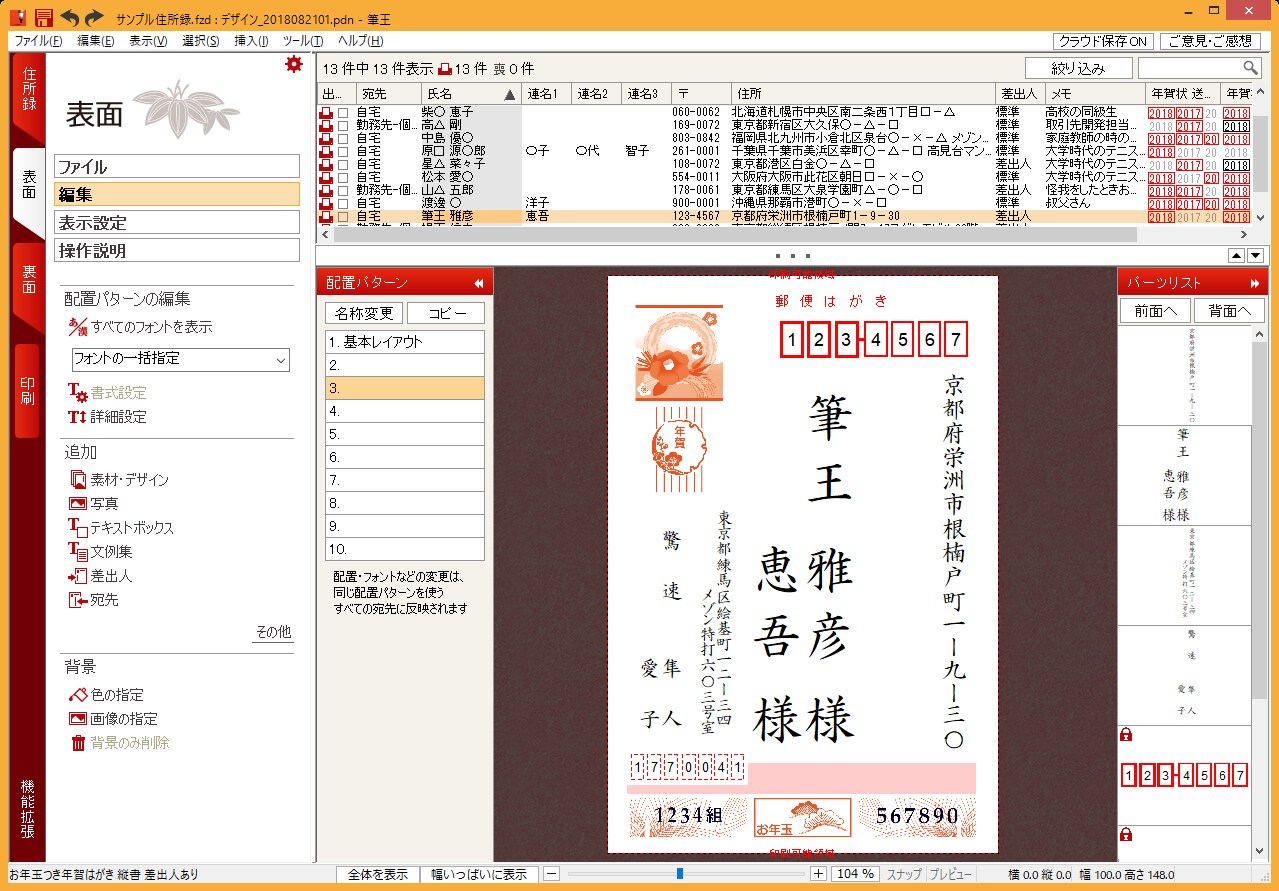Check the box for 高△ 剛 row

pos(343,126)
